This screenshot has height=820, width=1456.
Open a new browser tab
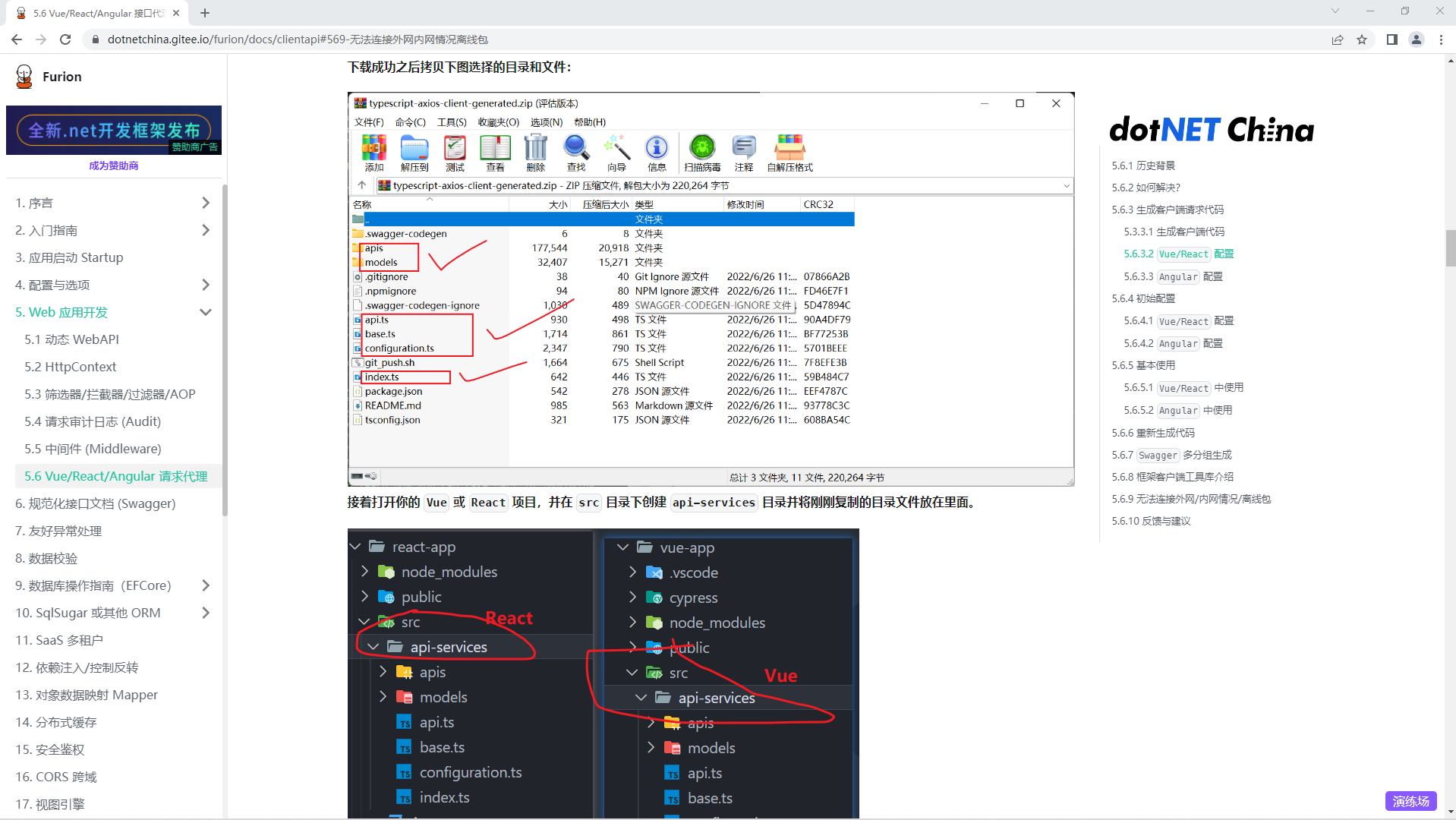tap(205, 13)
